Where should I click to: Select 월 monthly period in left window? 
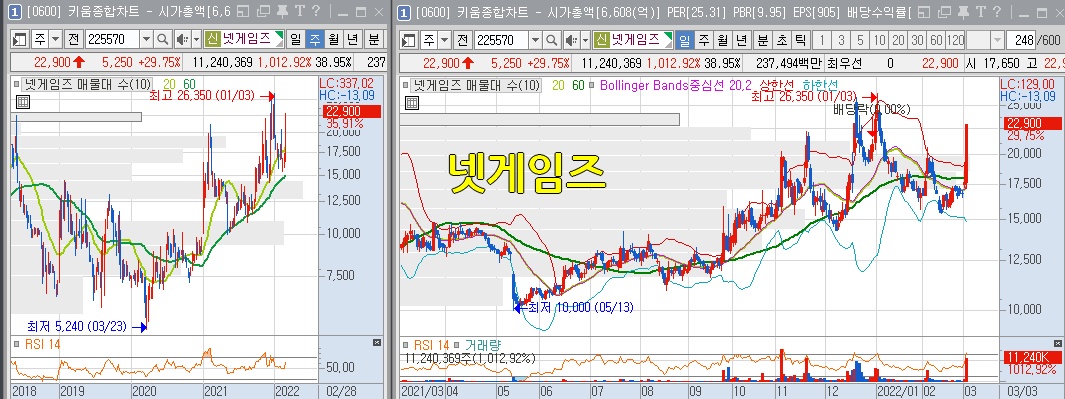coord(333,39)
